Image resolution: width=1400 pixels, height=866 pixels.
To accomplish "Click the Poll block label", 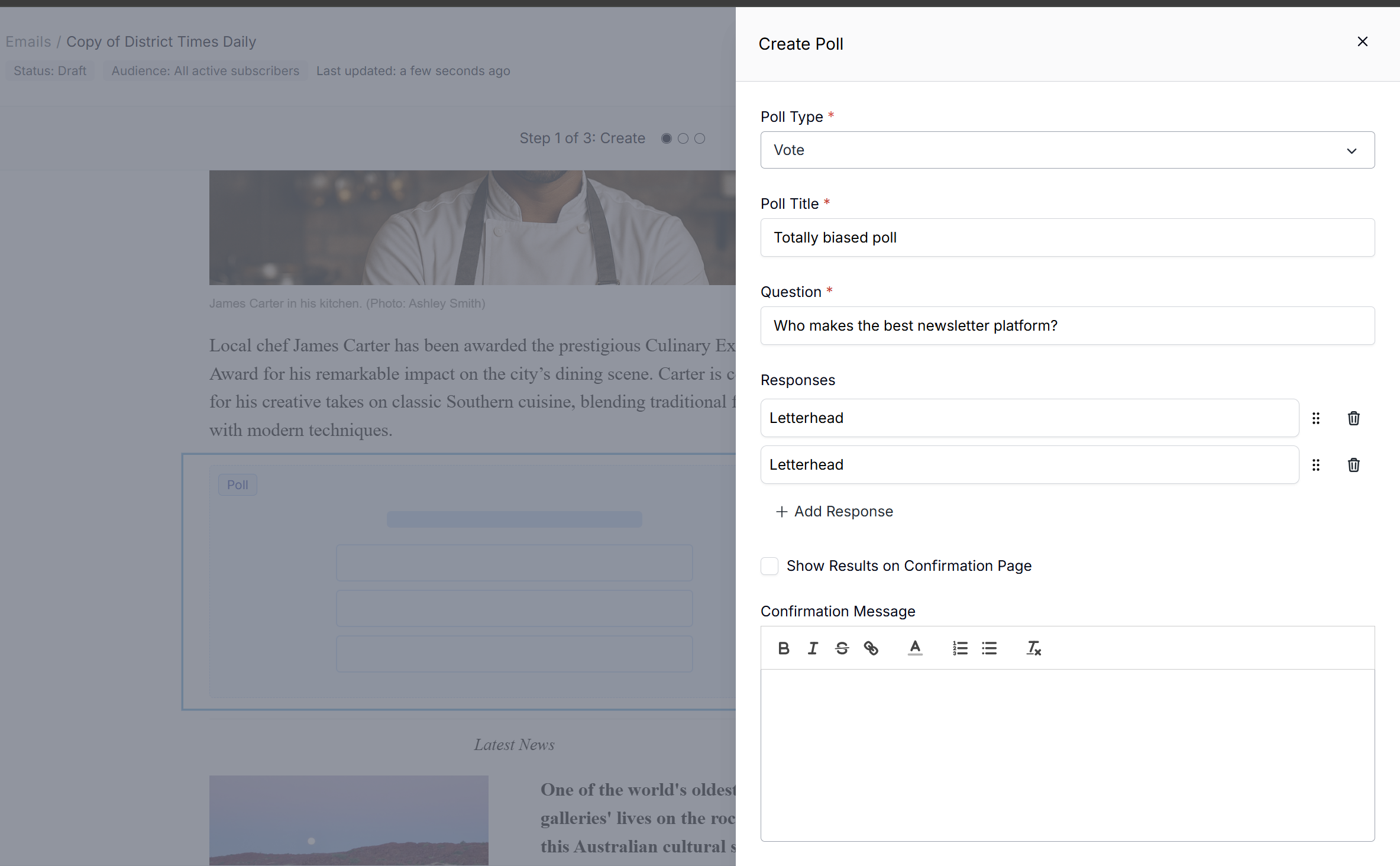I will pyautogui.click(x=237, y=485).
